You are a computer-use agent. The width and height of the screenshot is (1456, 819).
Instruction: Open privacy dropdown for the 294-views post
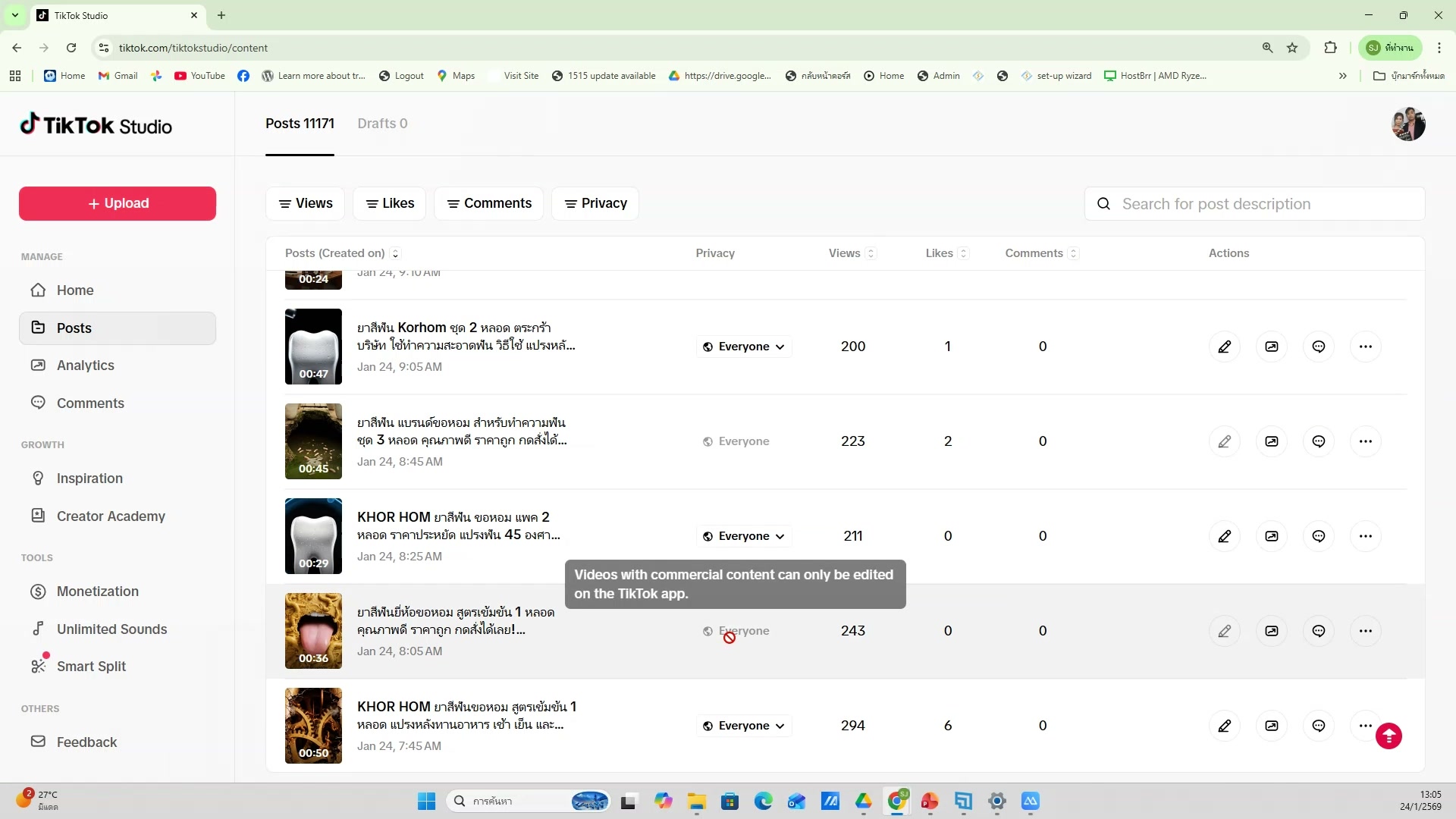coord(744,726)
